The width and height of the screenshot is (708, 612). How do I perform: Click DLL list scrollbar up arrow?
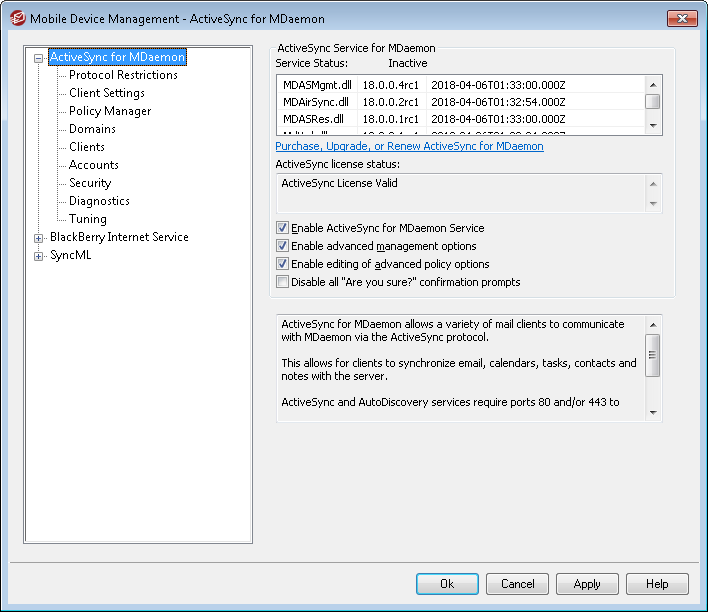653,85
